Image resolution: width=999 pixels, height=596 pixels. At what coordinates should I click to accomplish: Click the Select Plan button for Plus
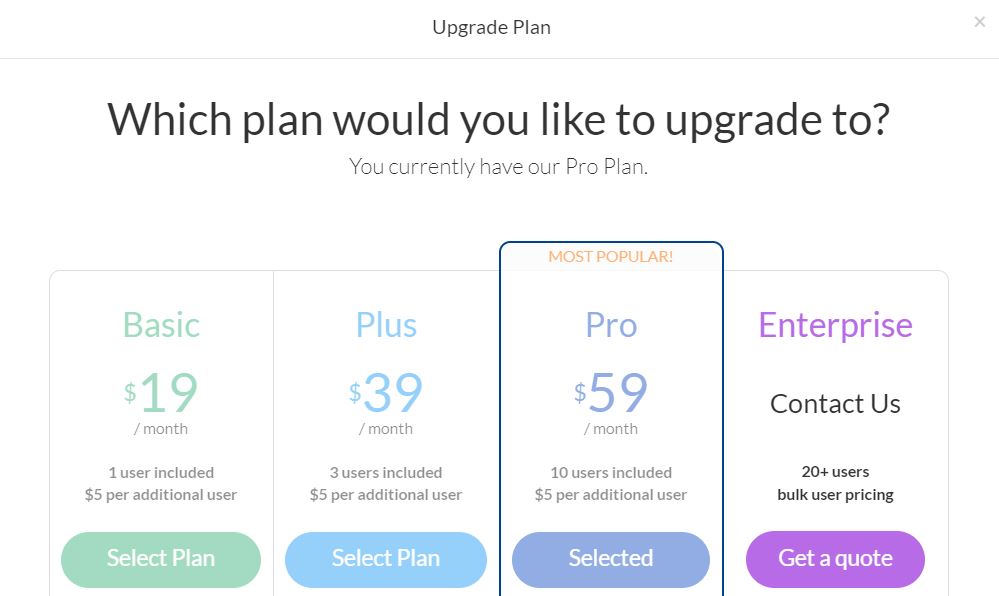click(385, 559)
